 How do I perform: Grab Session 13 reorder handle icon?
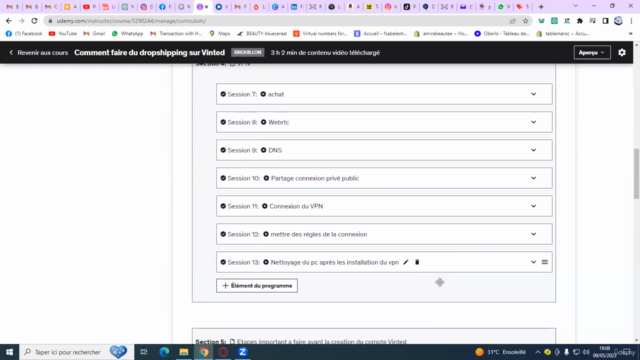(x=545, y=262)
